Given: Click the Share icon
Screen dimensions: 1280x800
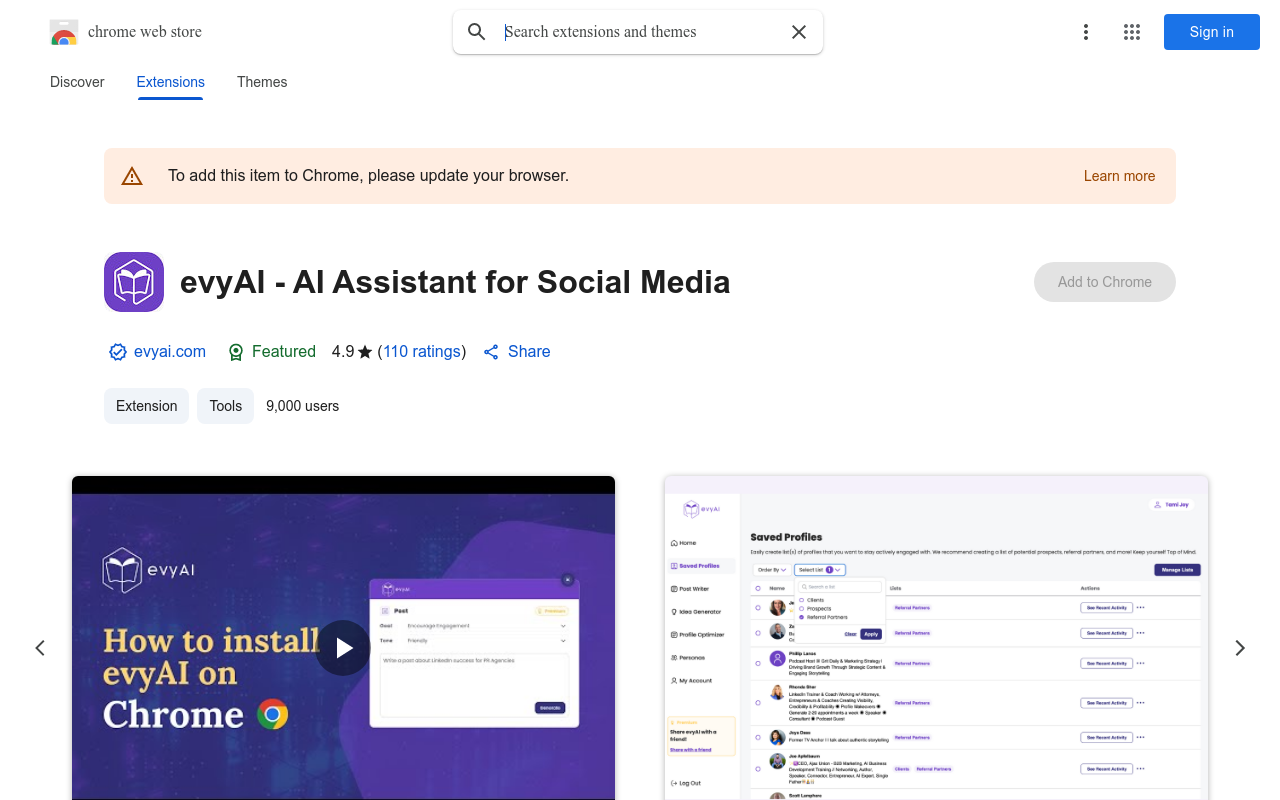Looking at the screenshot, I should pos(491,352).
